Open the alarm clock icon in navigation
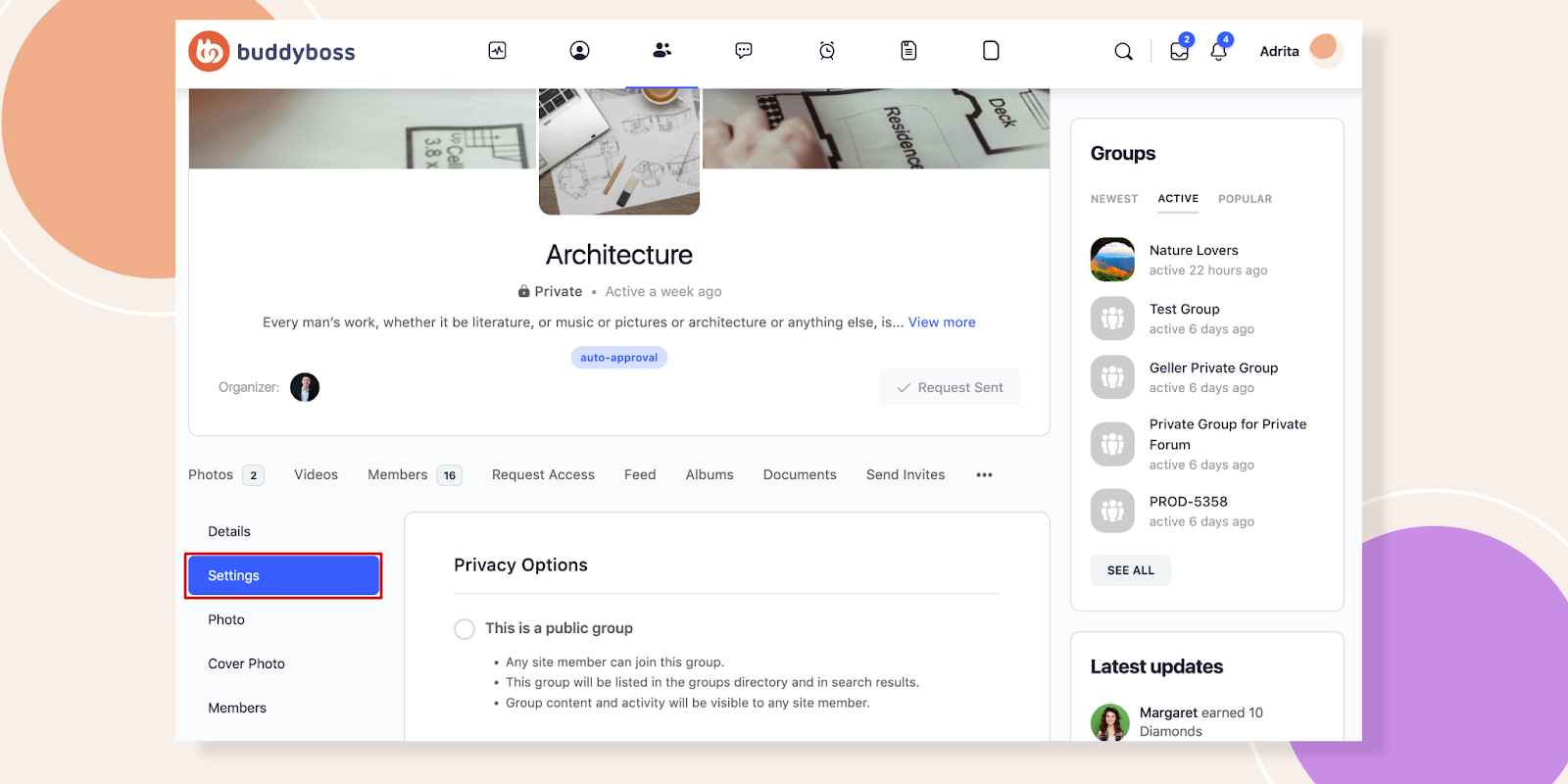This screenshot has width=1568, height=784. coord(827,51)
